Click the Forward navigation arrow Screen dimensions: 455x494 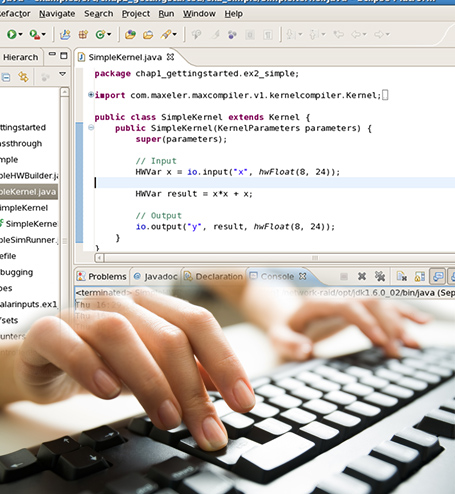pos(379,34)
